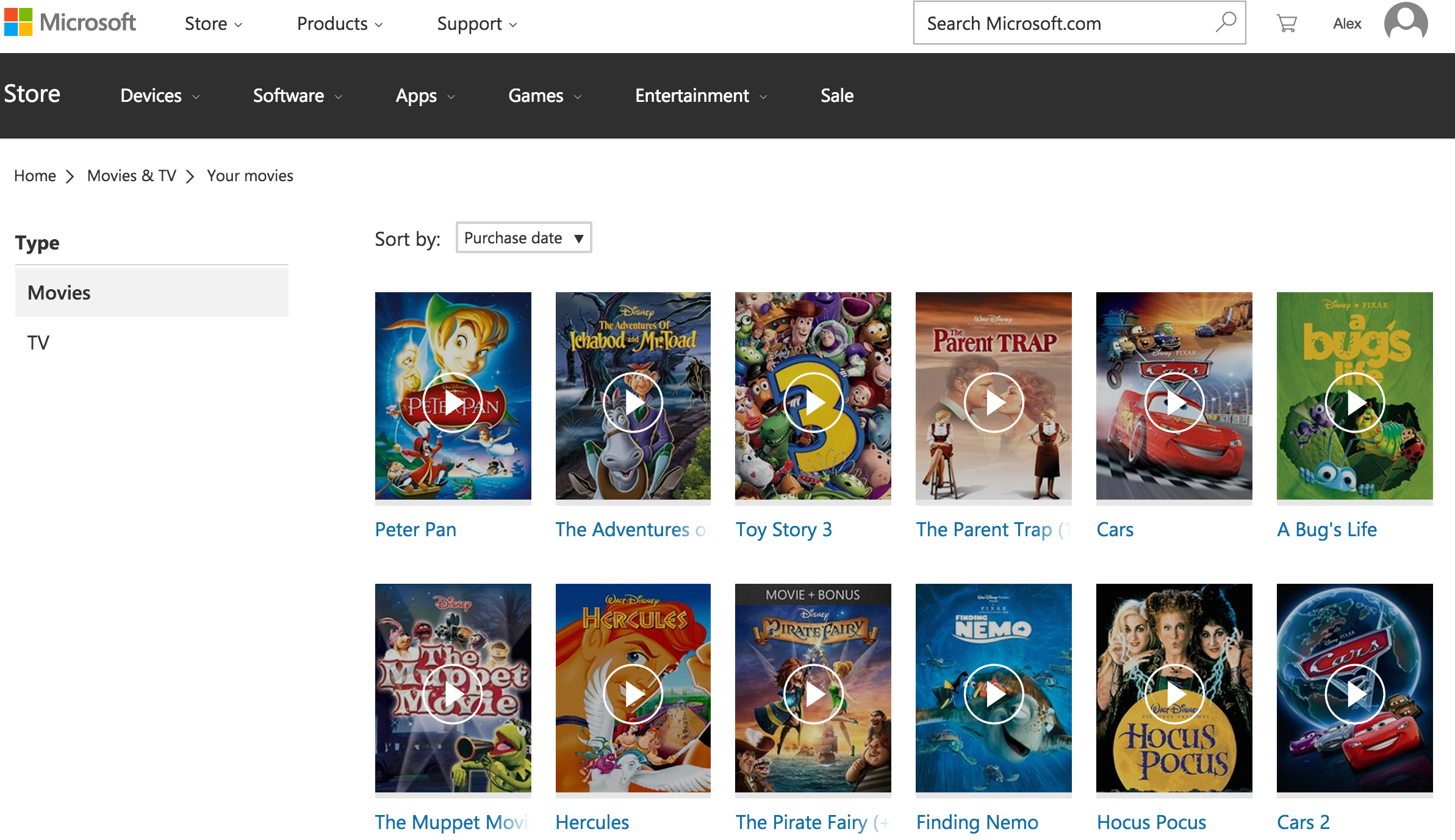The image size is (1455, 840).
Task: Open the Movies & TV breadcrumb link
Action: coord(131,176)
